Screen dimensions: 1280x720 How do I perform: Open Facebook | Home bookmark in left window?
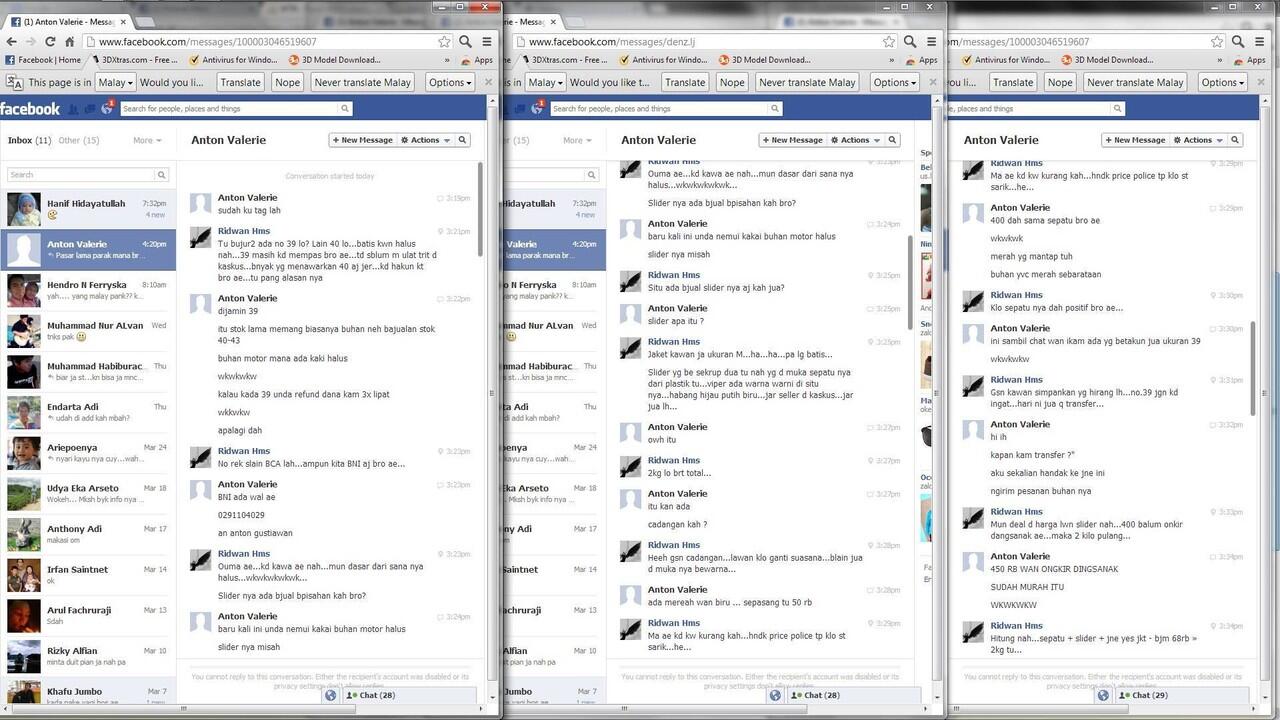tap(42, 60)
